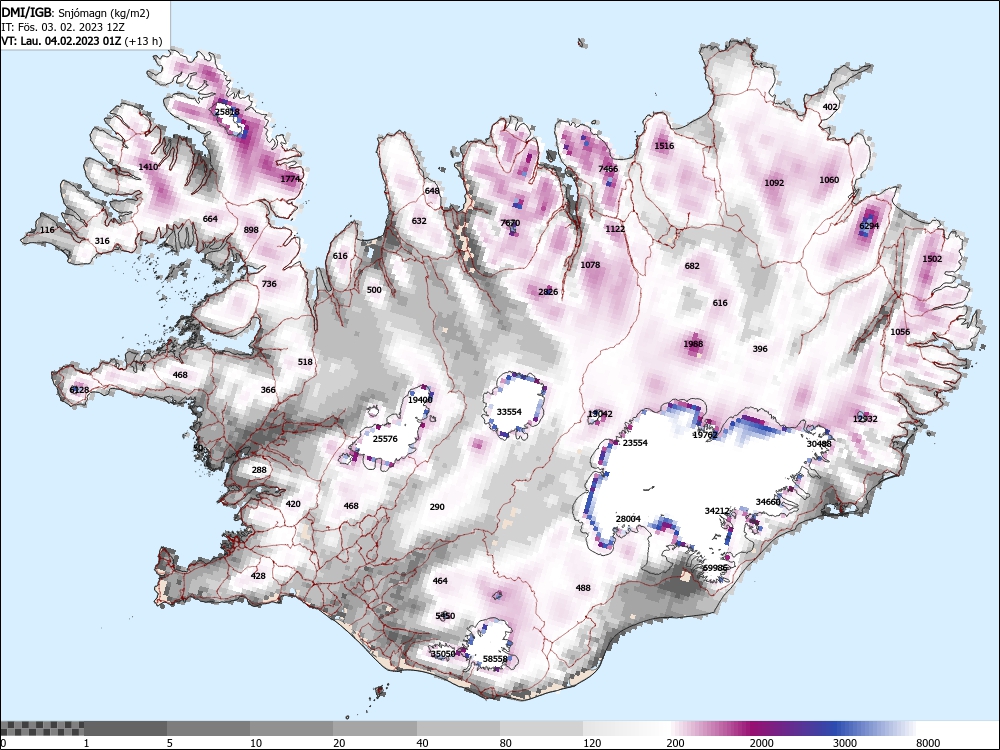Click the snow value 58558

pos(496,659)
